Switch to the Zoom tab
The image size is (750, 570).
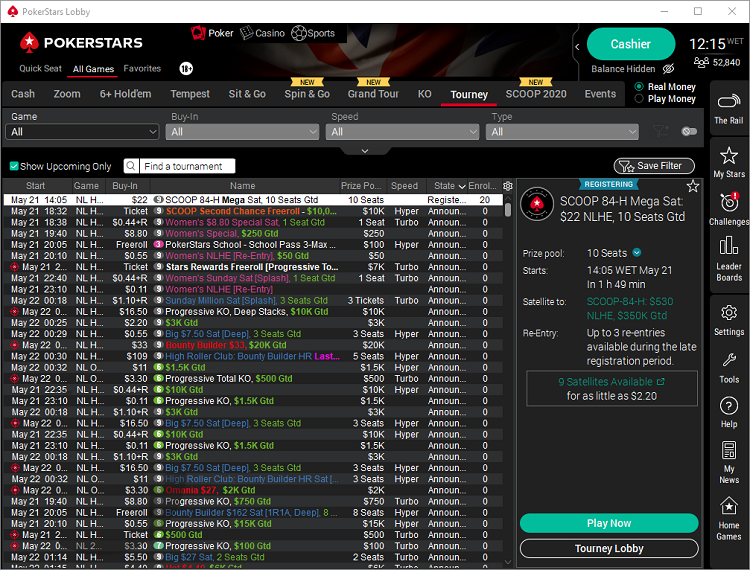tap(67, 94)
